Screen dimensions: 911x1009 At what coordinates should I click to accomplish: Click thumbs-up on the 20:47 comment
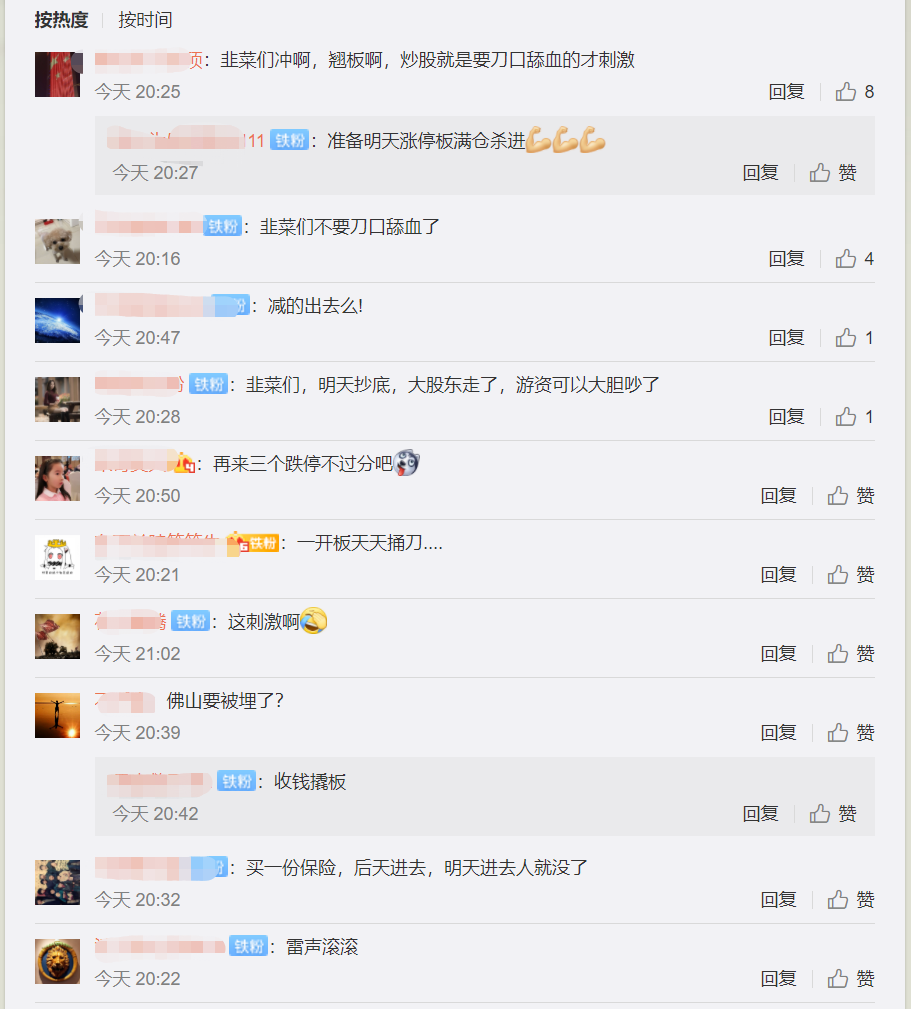[854, 338]
